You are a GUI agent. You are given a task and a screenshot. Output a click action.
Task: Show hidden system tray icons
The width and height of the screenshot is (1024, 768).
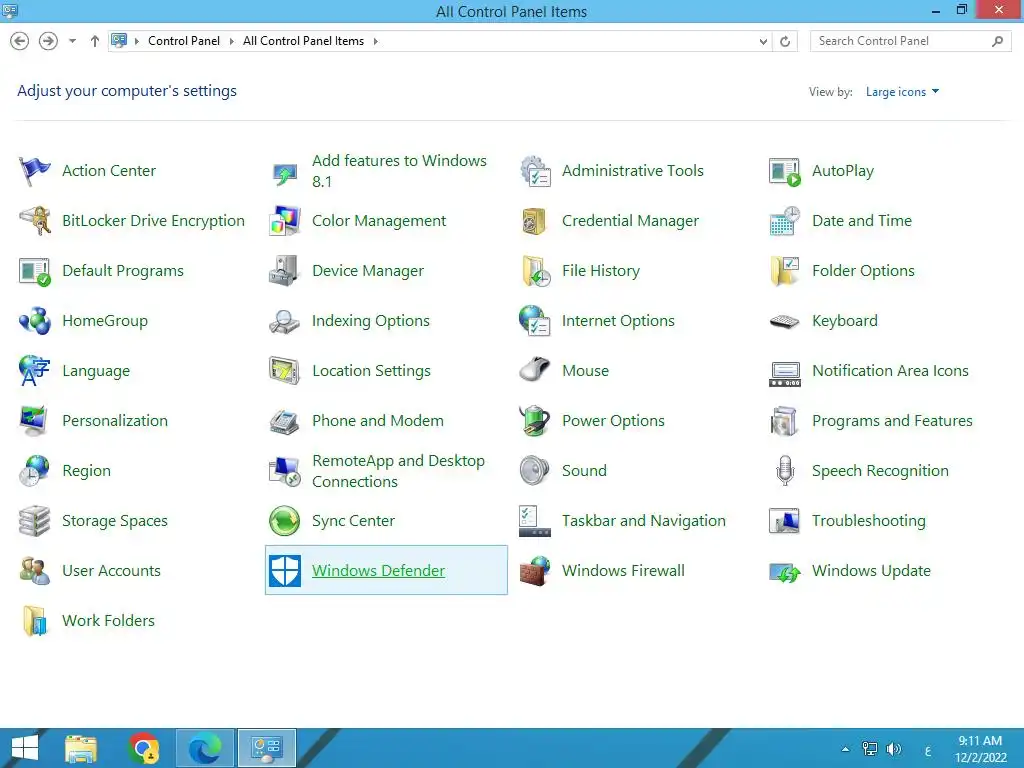(x=846, y=749)
